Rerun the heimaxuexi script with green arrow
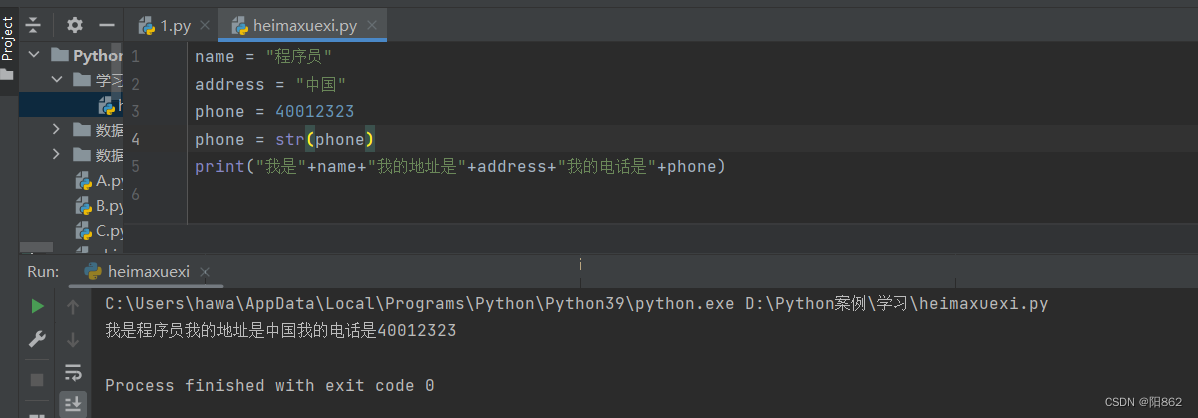The width and height of the screenshot is (1198, 418). coord(37,305)
